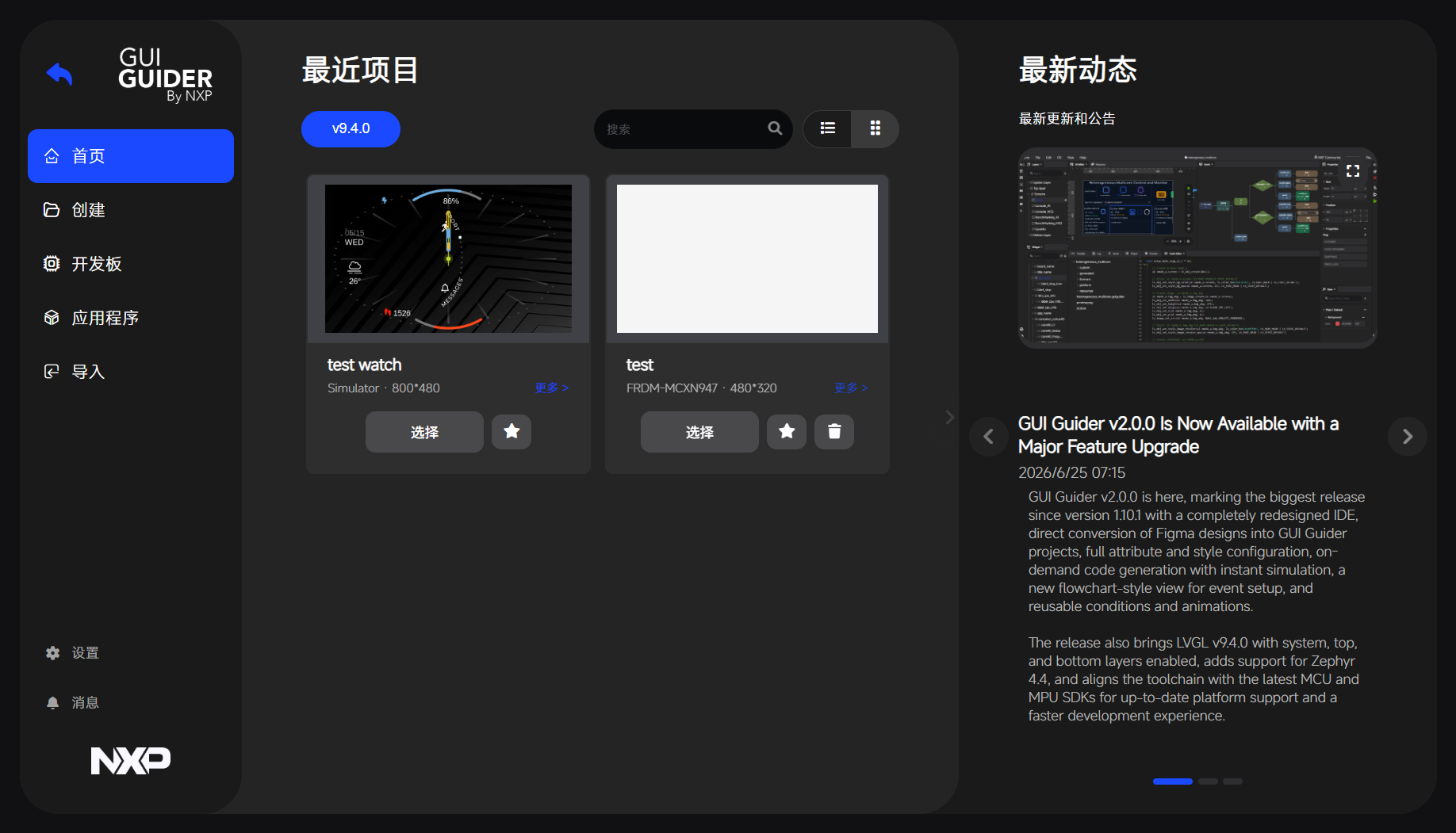Click the FRDM-MCXN947 480*320 text
The image size is (1456, 833).
point(702,388)
